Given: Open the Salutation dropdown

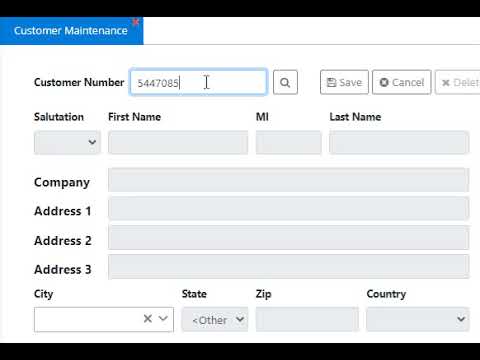Looking at the screenshot, I should [67, 142].
